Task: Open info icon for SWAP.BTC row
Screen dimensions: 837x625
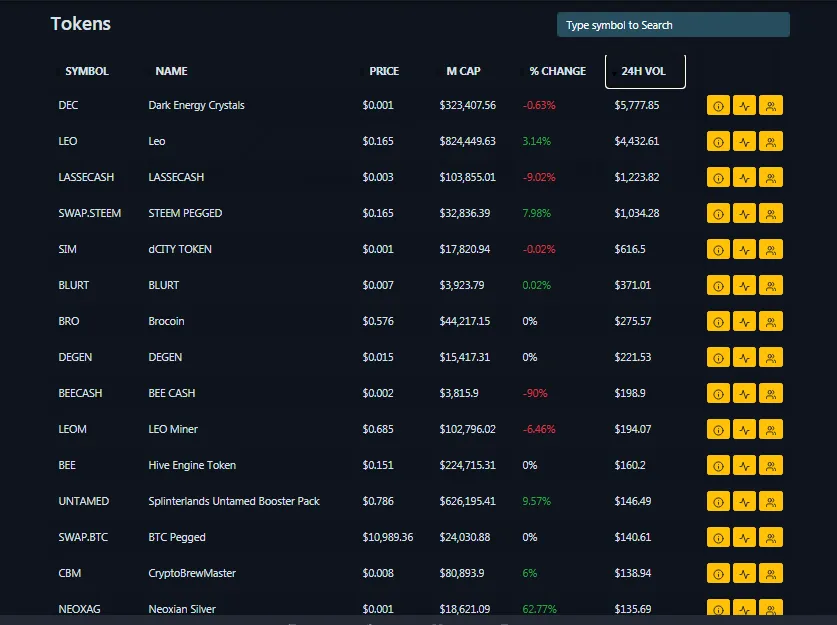Action: [718, 537]
